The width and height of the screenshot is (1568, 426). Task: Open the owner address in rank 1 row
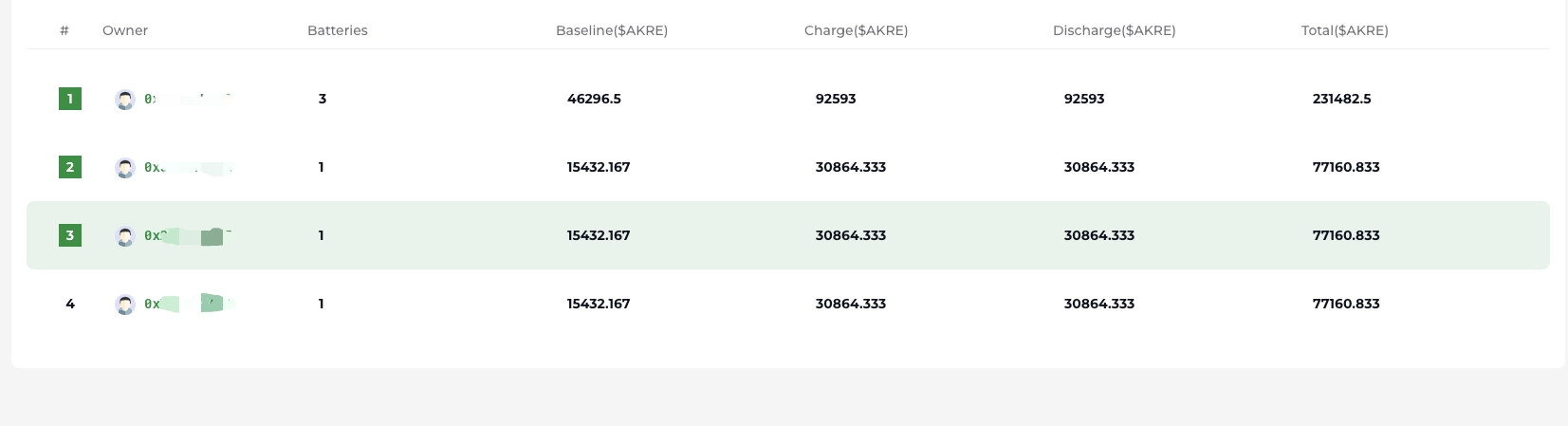tap(188, 99)
